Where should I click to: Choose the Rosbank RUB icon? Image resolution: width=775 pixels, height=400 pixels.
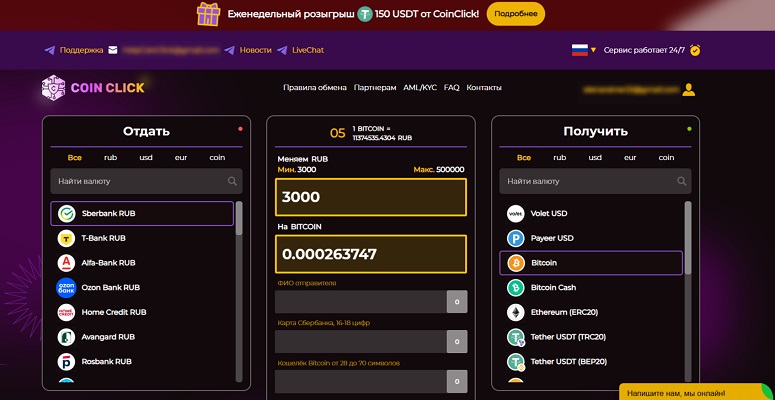click(x=66, y=362)
